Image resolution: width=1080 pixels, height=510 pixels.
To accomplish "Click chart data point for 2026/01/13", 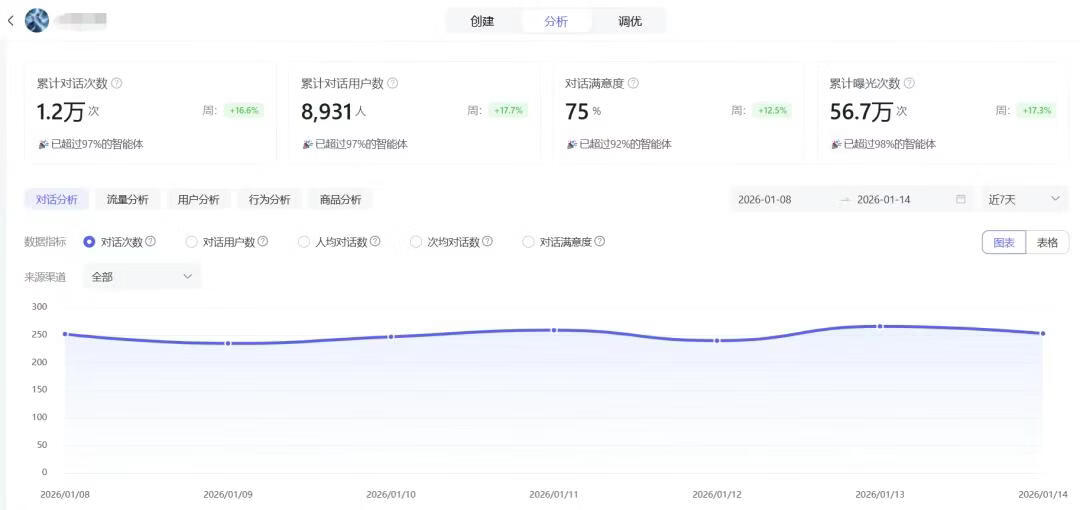I will (x=880, y=326).
